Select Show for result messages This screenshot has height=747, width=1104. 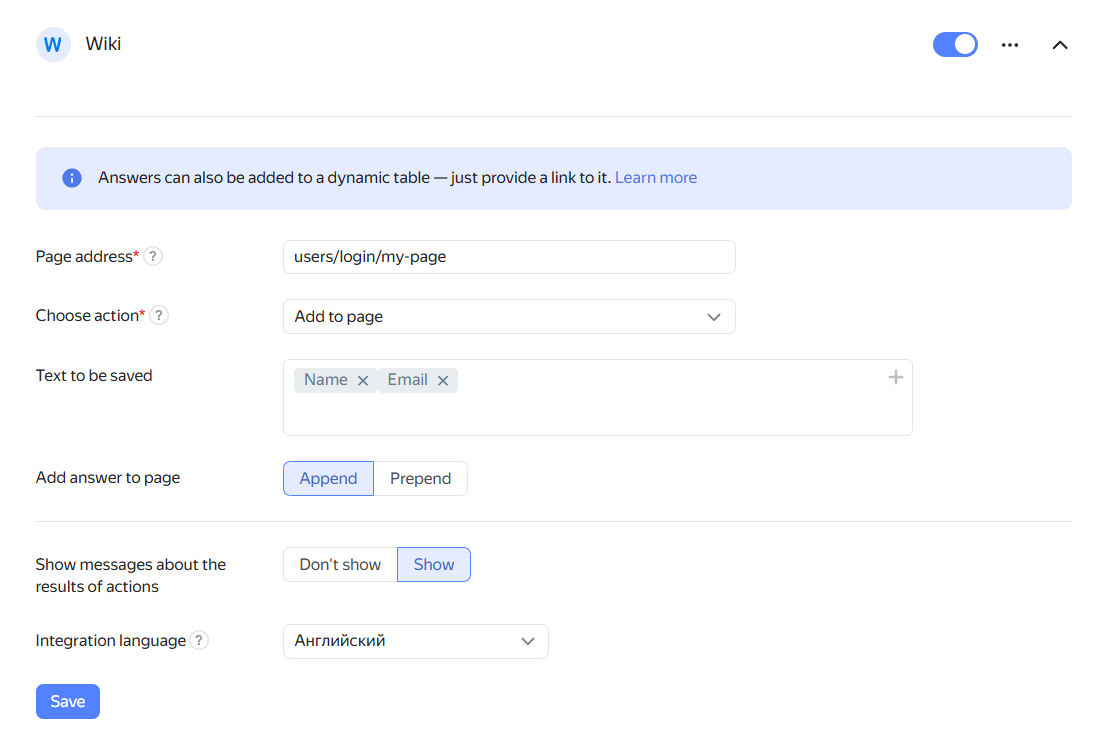pos(434,564)
